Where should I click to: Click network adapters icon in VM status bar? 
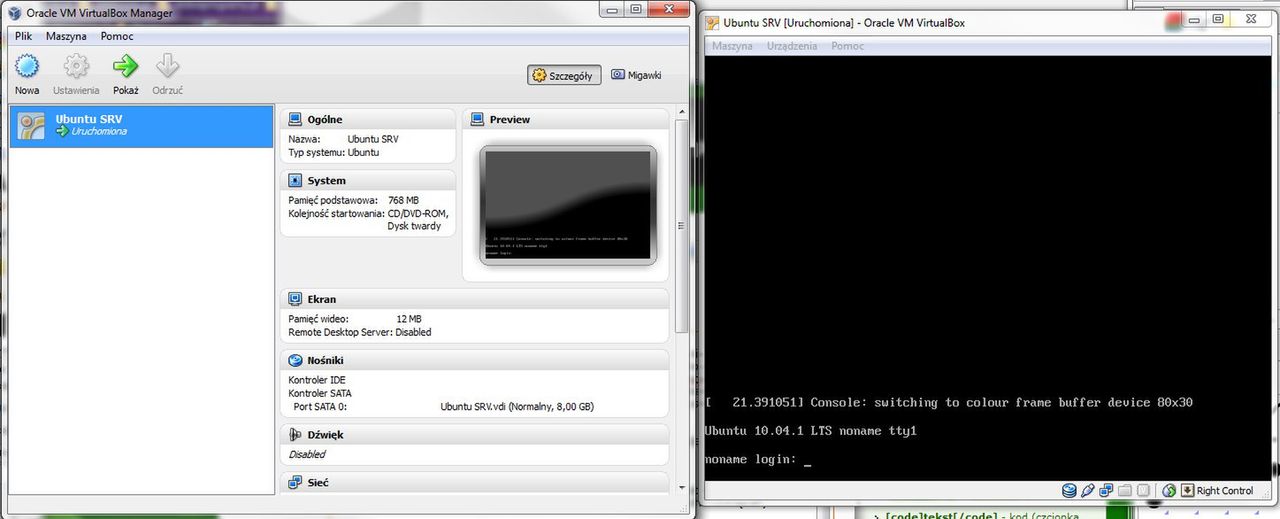(1106, 490)
